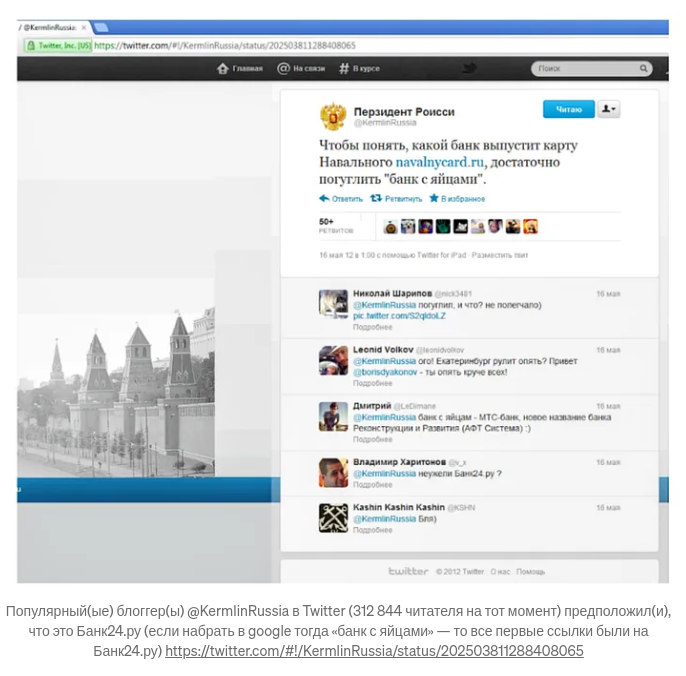Click the Главная home icon in Twitter navbar
686x676 pixels.
click(x=223, y=69)
